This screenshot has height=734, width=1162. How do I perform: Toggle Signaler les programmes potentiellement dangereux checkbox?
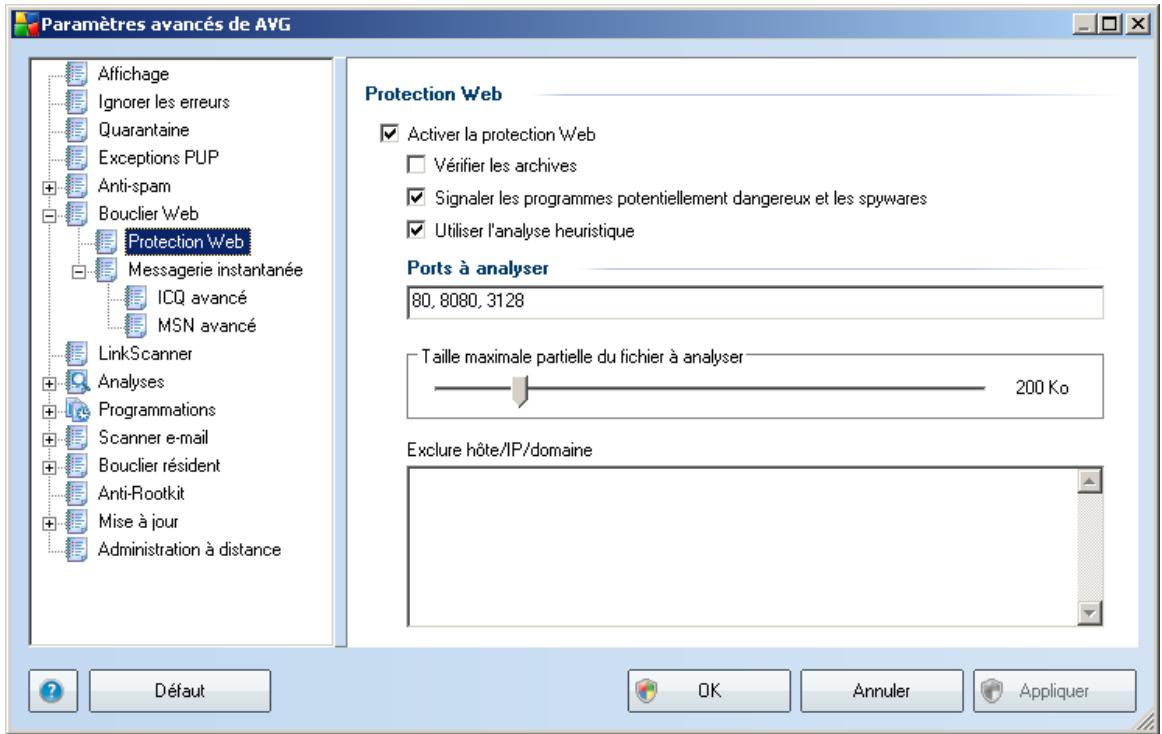coord(416,197)
